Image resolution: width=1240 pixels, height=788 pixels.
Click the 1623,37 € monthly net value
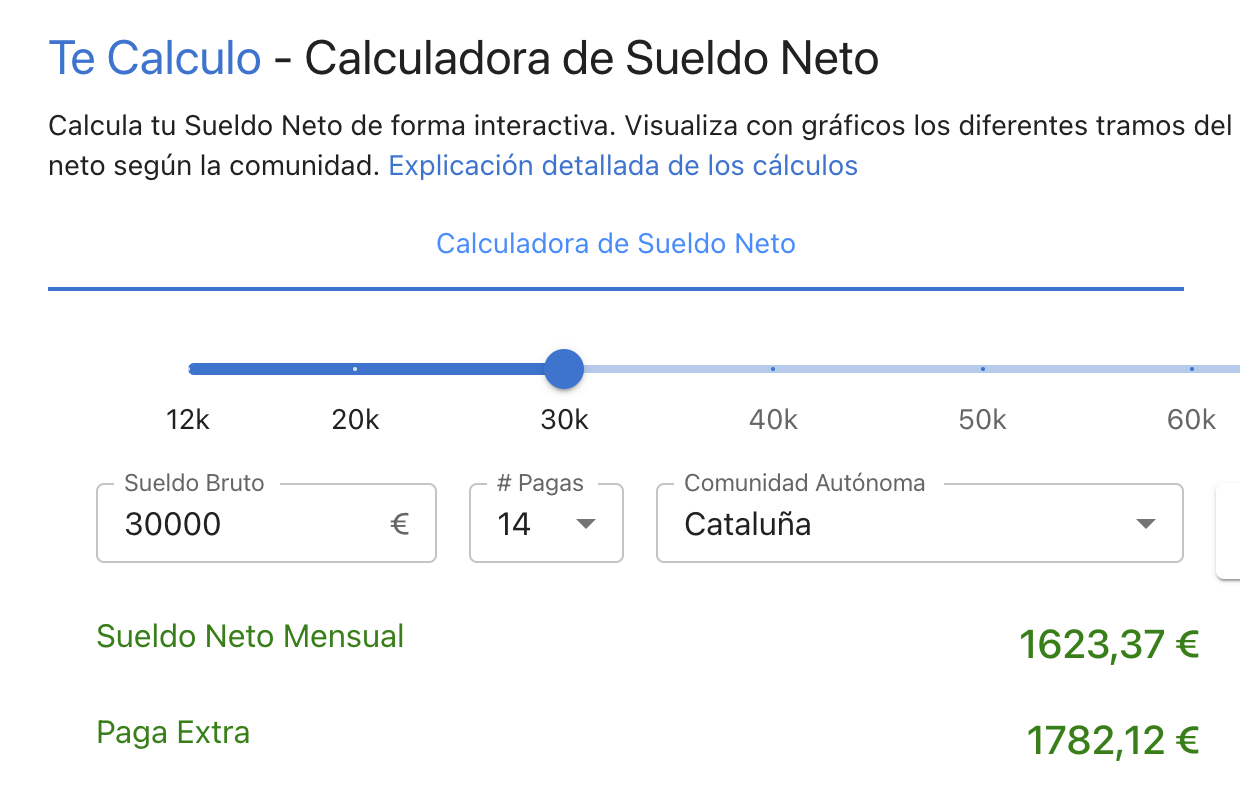pyautogui.click(x=1109, y=644)
